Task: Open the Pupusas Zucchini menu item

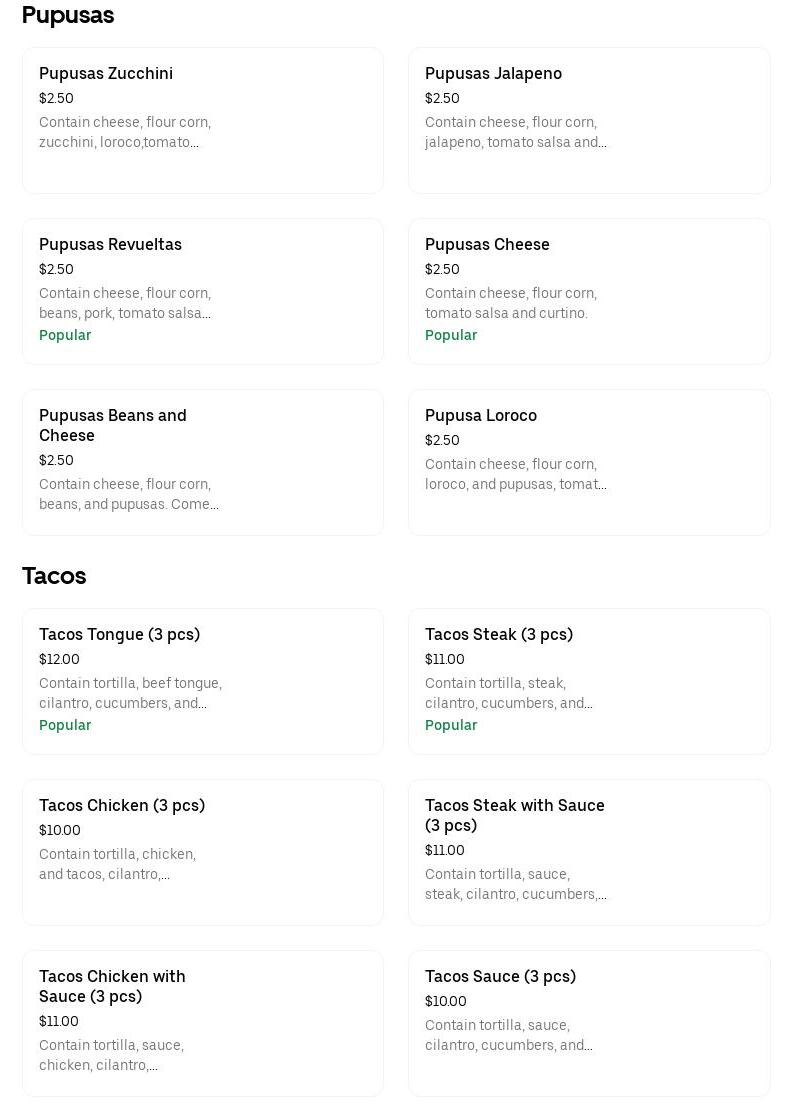Action: click(203, 120)
